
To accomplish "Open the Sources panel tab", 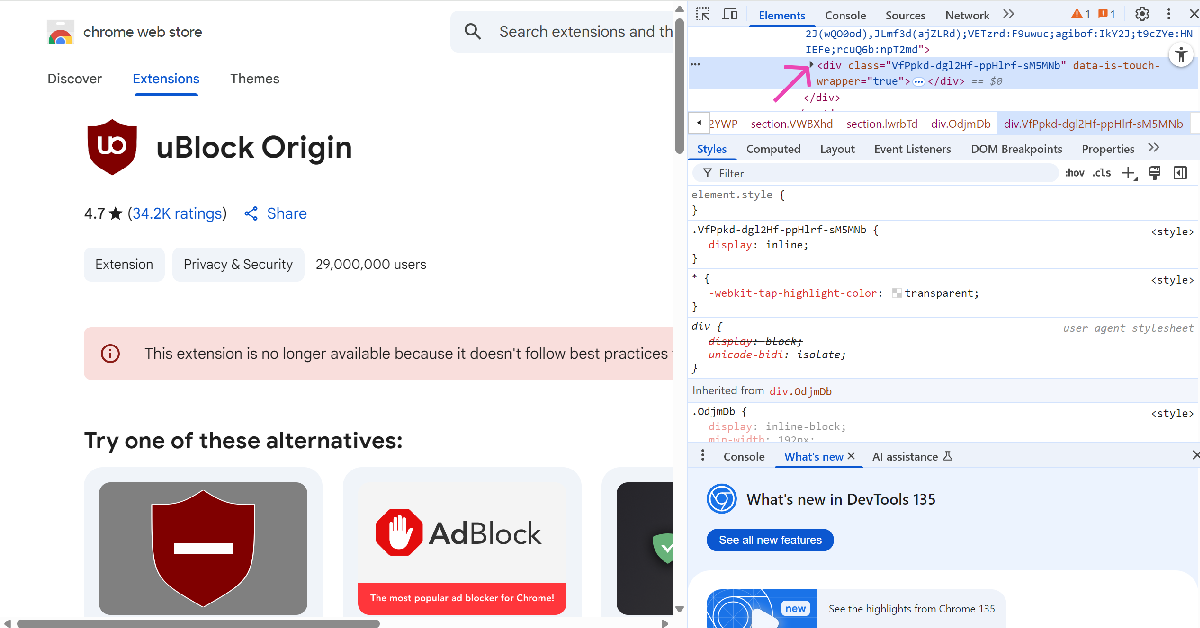I will point(905,15).
